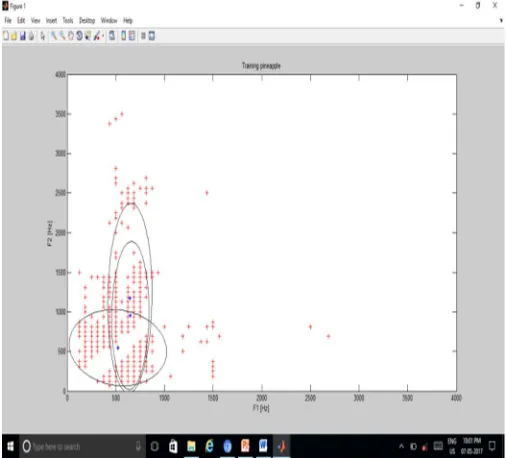
Task: Click the lowest blue centroid marker near F2 500
Action: coord(118,348)
